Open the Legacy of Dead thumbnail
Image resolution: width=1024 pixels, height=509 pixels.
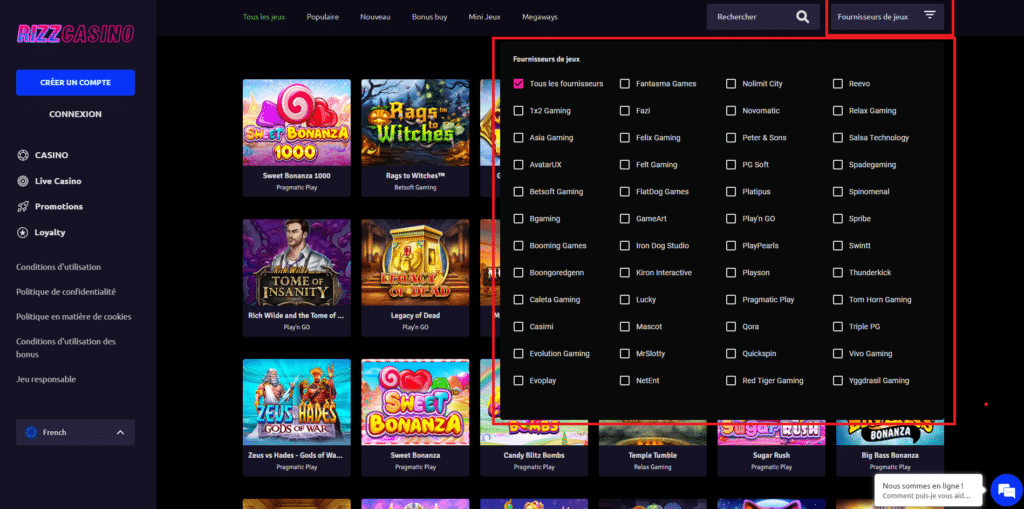[415, 263]
